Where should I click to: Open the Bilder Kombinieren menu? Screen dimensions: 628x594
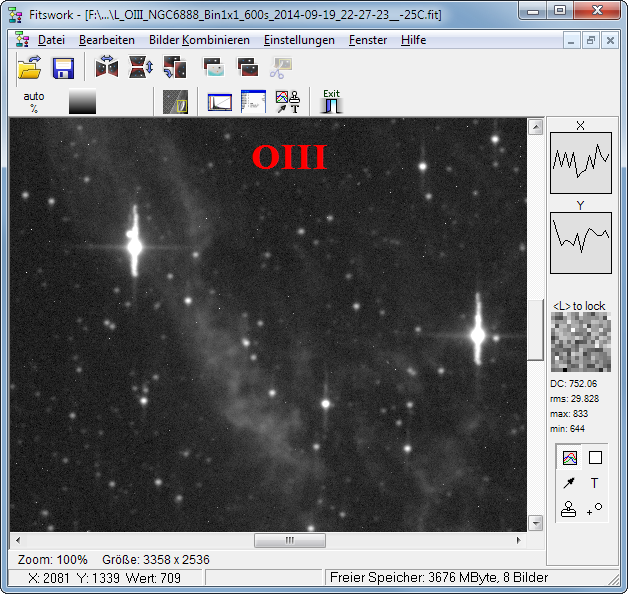(x=199, y=40)
